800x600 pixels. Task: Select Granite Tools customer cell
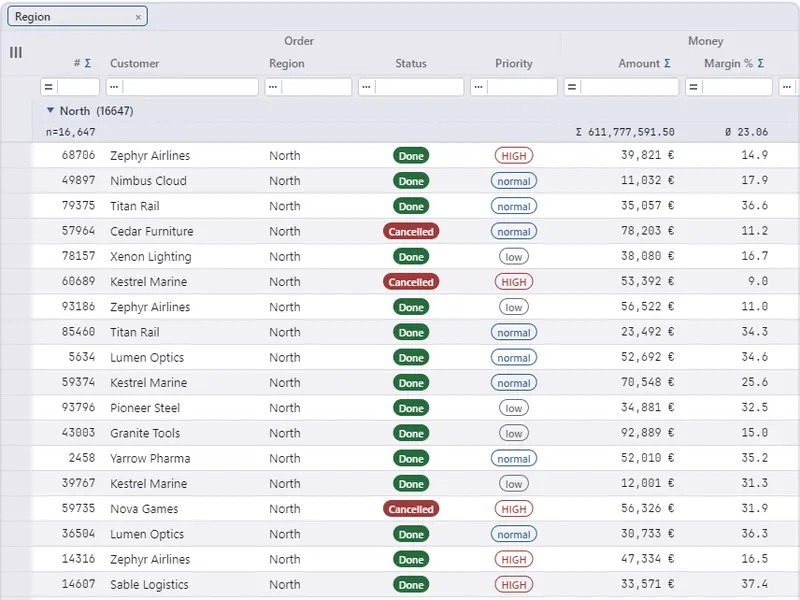coord(145,433)
